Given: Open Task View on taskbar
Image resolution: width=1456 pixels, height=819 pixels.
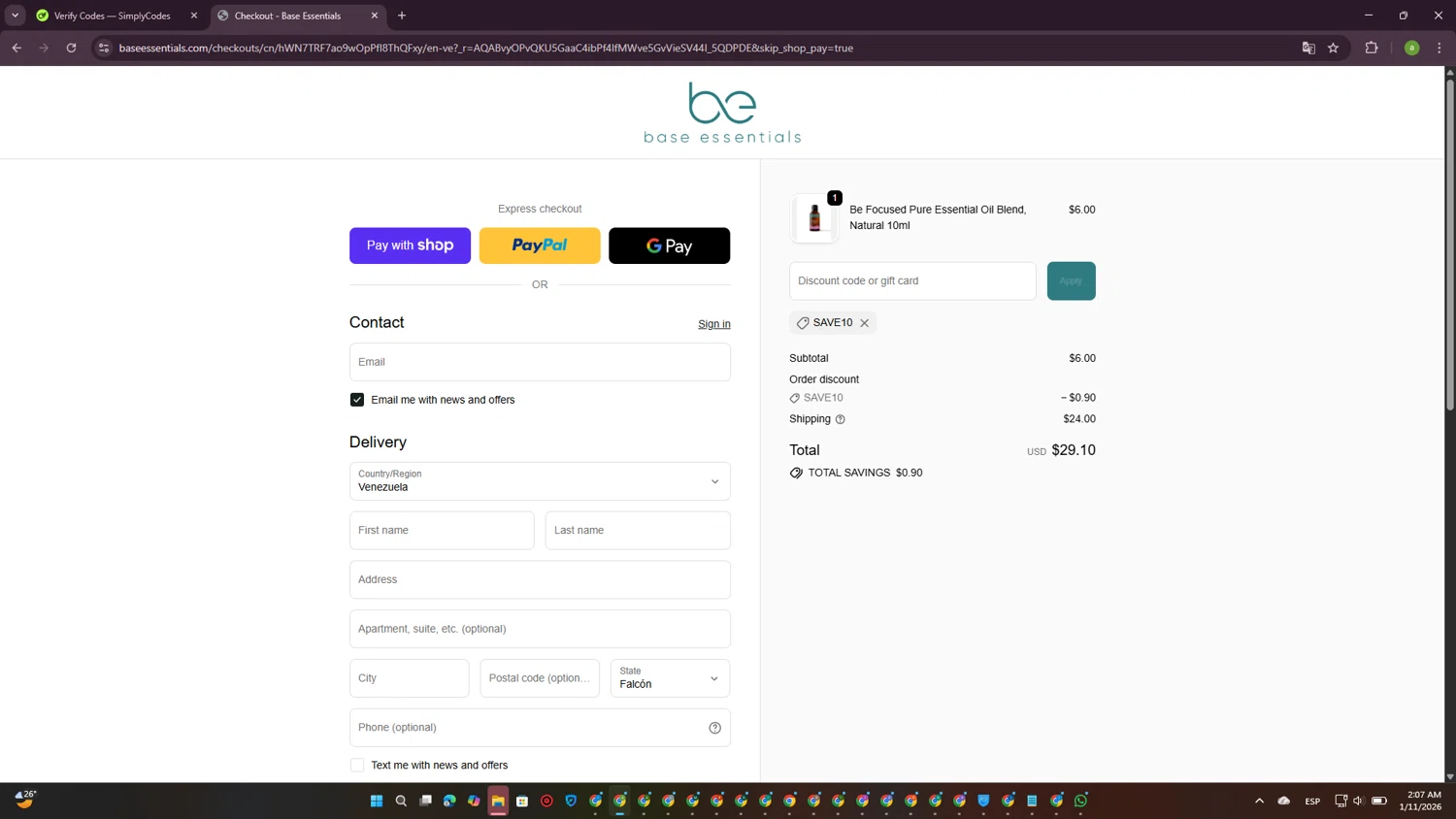Looking at the screenshot, I should tap(425, 801).
